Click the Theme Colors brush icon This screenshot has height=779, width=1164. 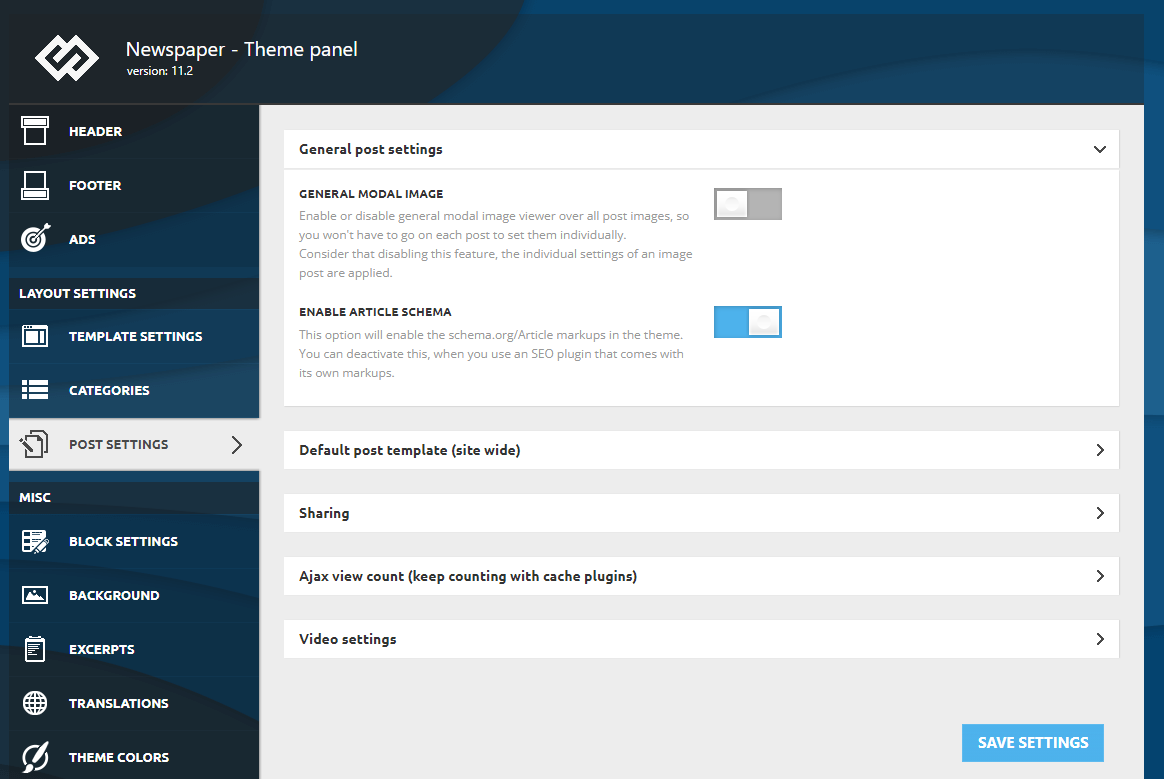click(35, 757)
